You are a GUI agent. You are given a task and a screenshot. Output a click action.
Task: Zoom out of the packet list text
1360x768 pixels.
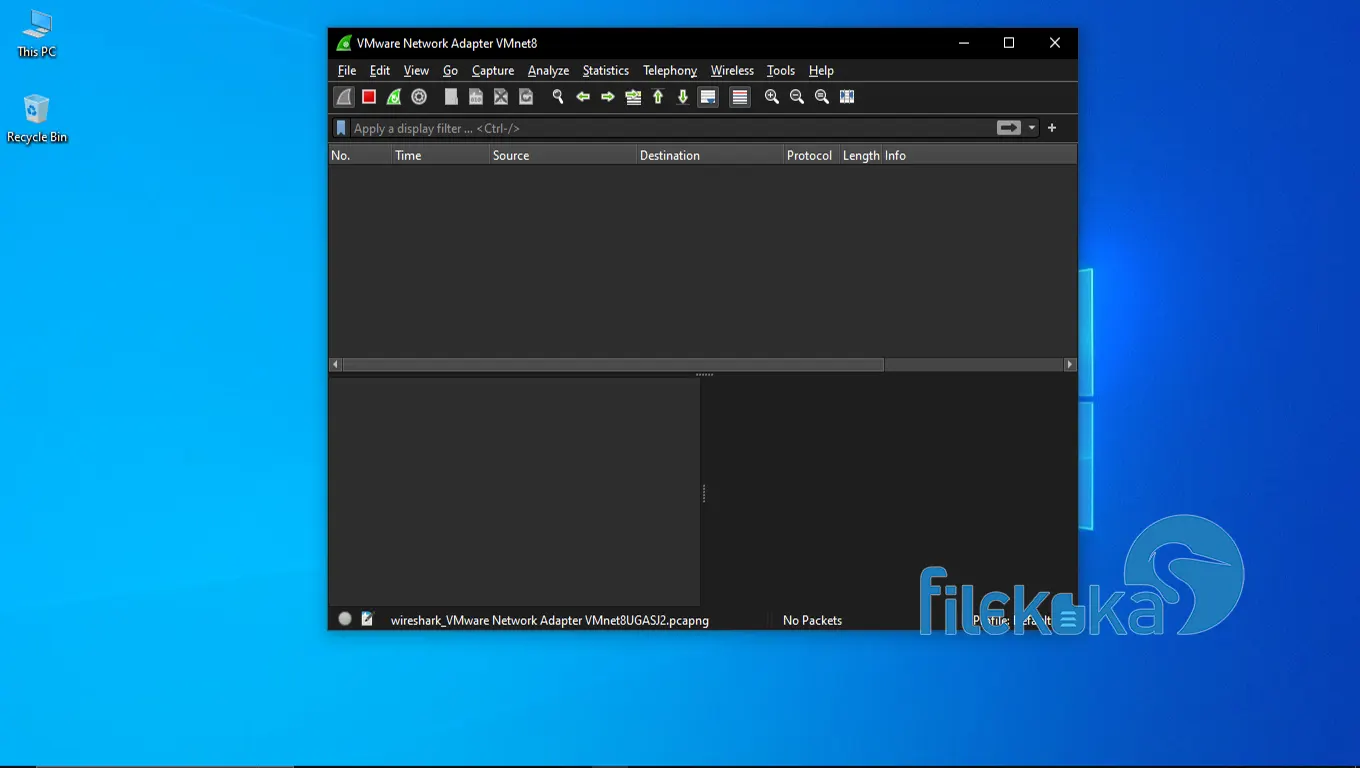coord(797,97)
